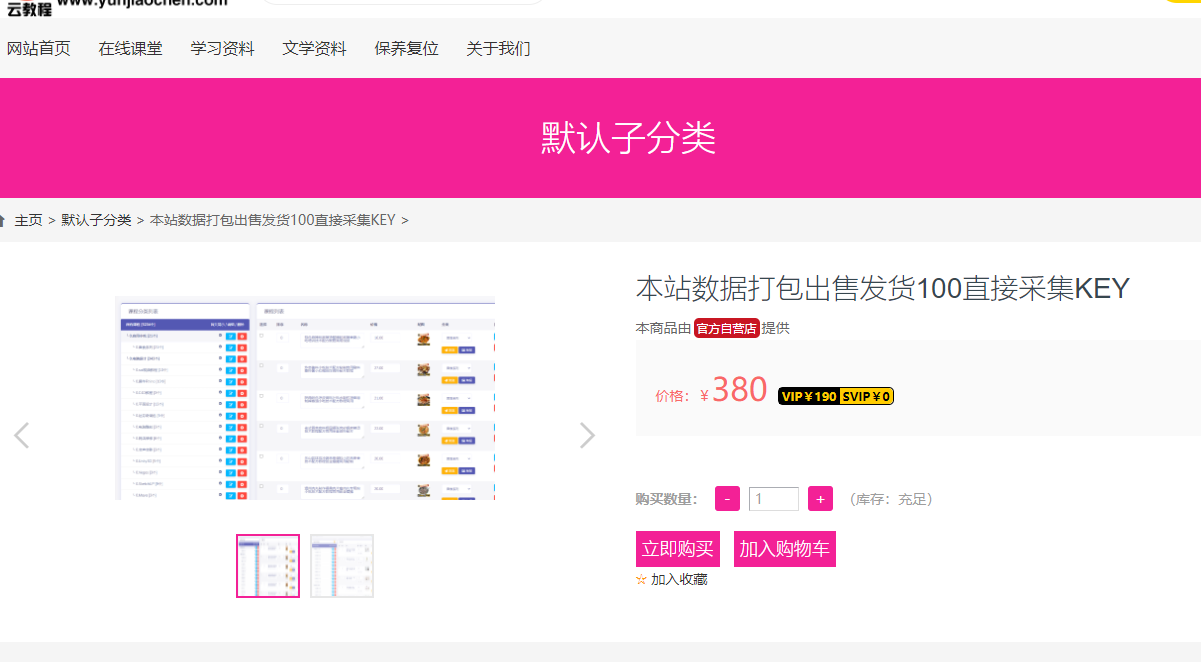Open the 在线课堂 menu item
This screenshot has width=1201, height=662.
tap(130, 48)
